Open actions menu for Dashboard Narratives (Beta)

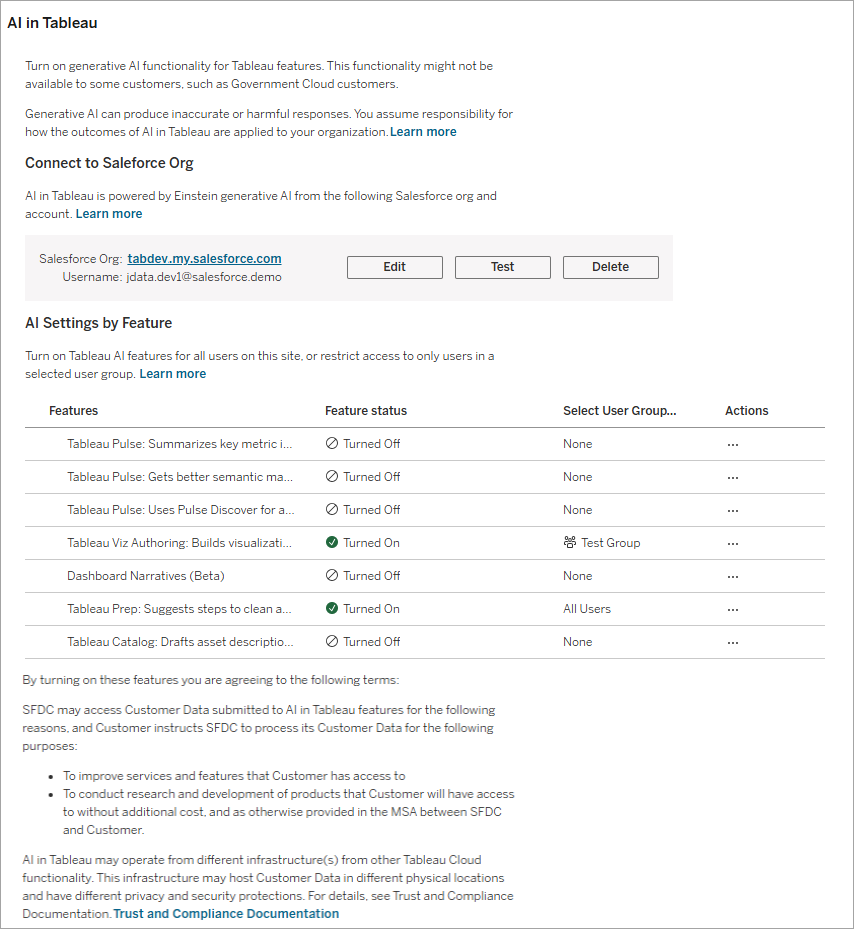(733, 575)
